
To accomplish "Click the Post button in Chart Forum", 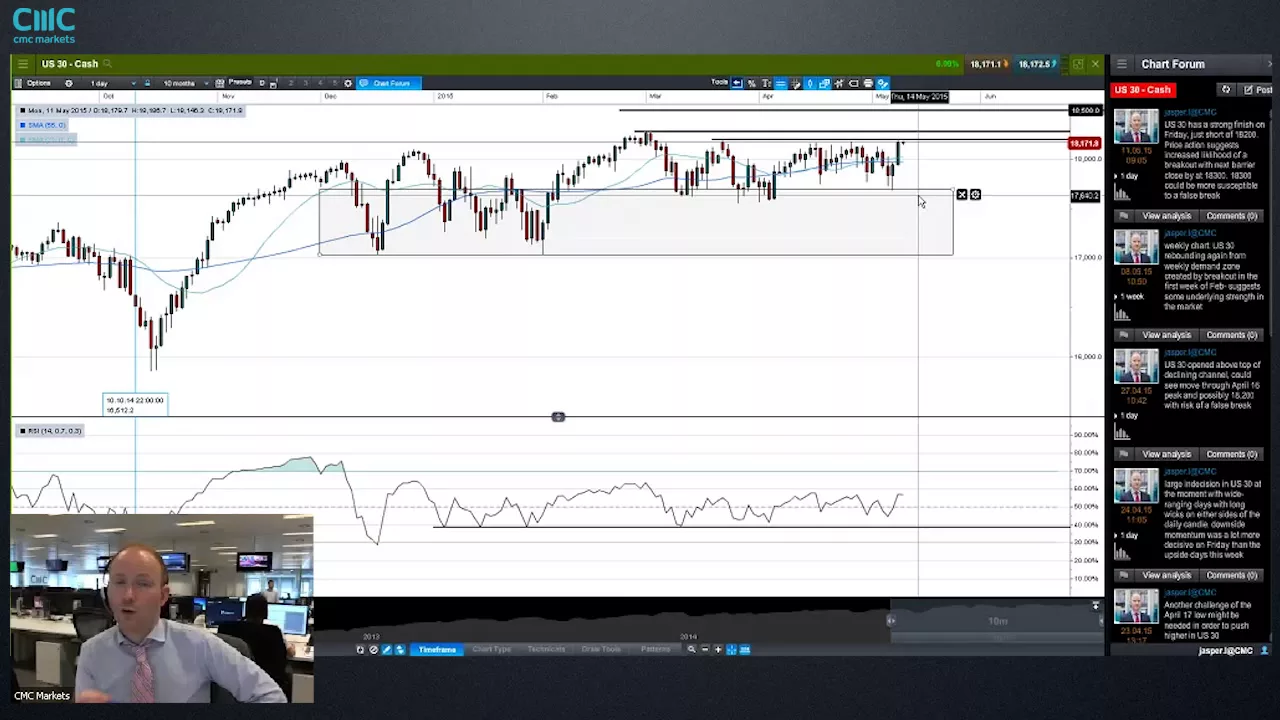I will [x=1257, y=90].
